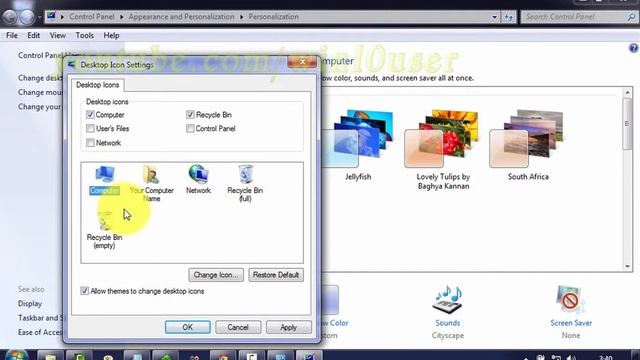
Task: Click the Control Panel breadcrumb
Action: point(92,17)
